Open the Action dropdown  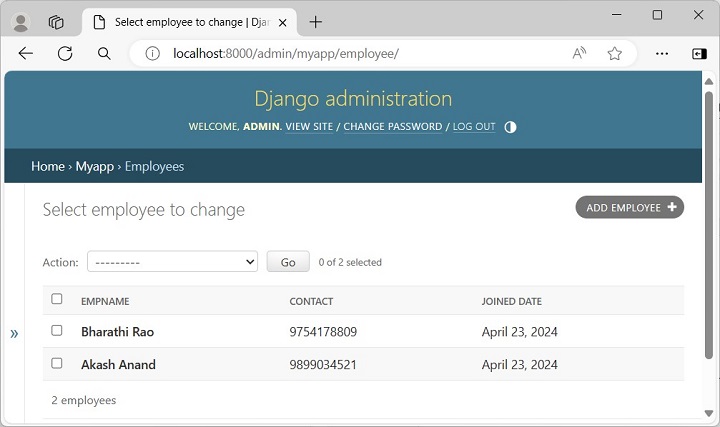pyautogui.click(x=172, y=262)
